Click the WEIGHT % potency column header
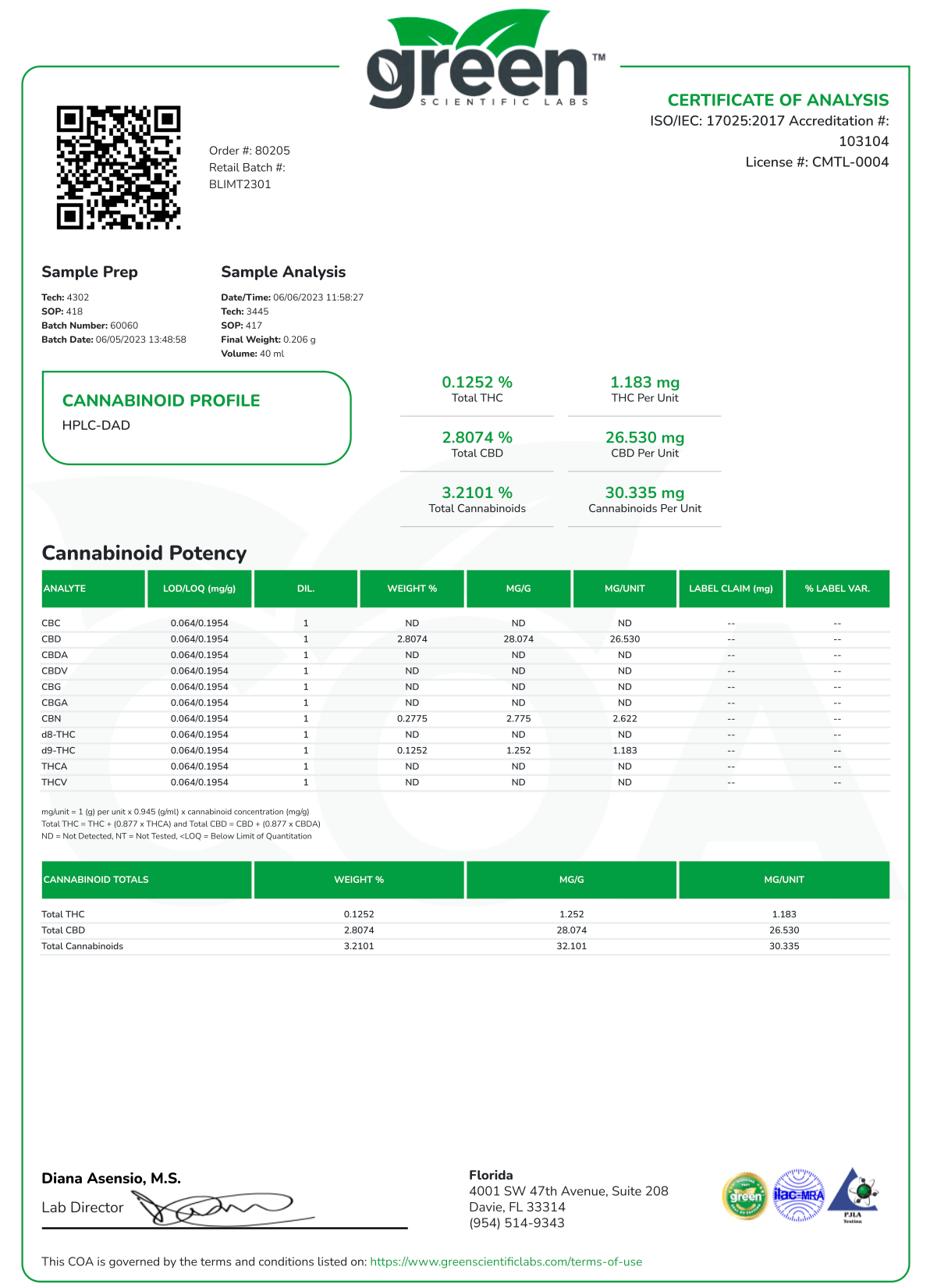930x1288 pixels. pyautogui.click(x=412, y=589)
